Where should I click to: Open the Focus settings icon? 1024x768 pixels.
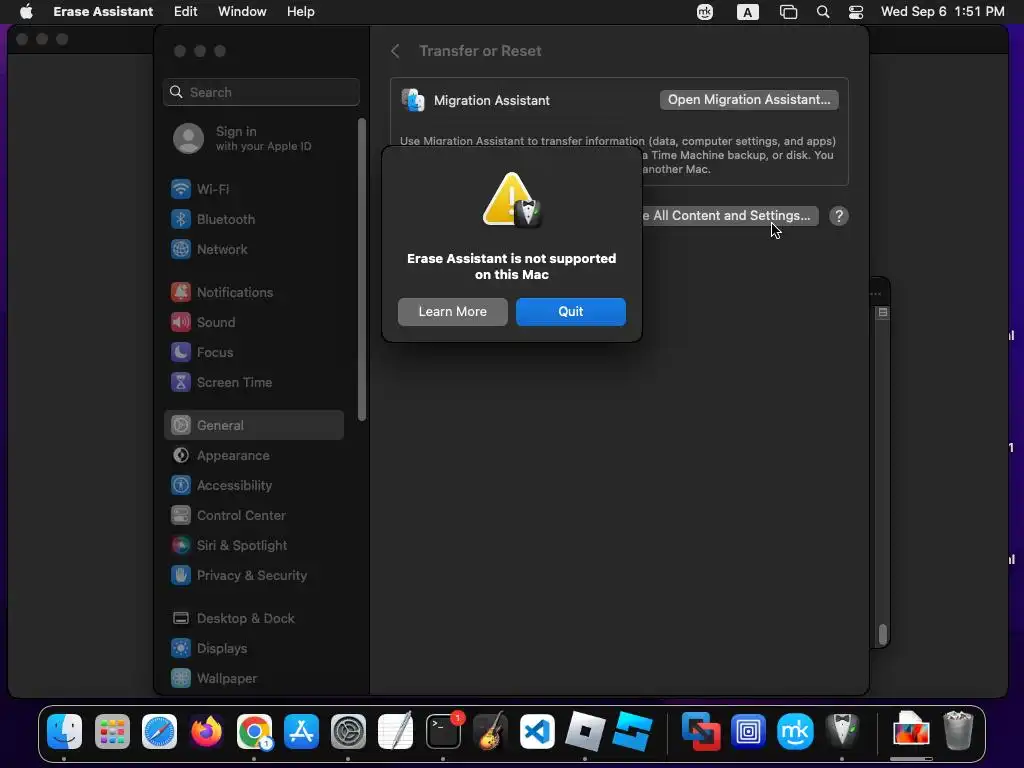point(181,353)
